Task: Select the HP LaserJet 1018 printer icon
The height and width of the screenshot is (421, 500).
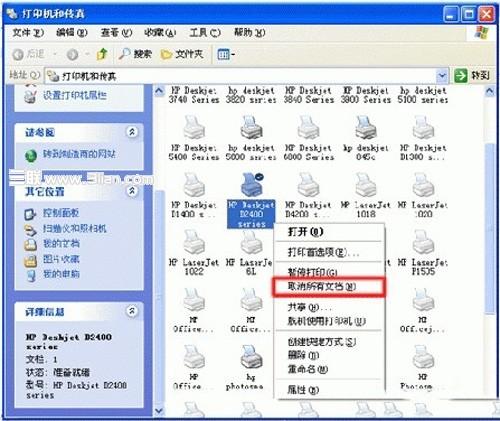Action: point(366,185)
